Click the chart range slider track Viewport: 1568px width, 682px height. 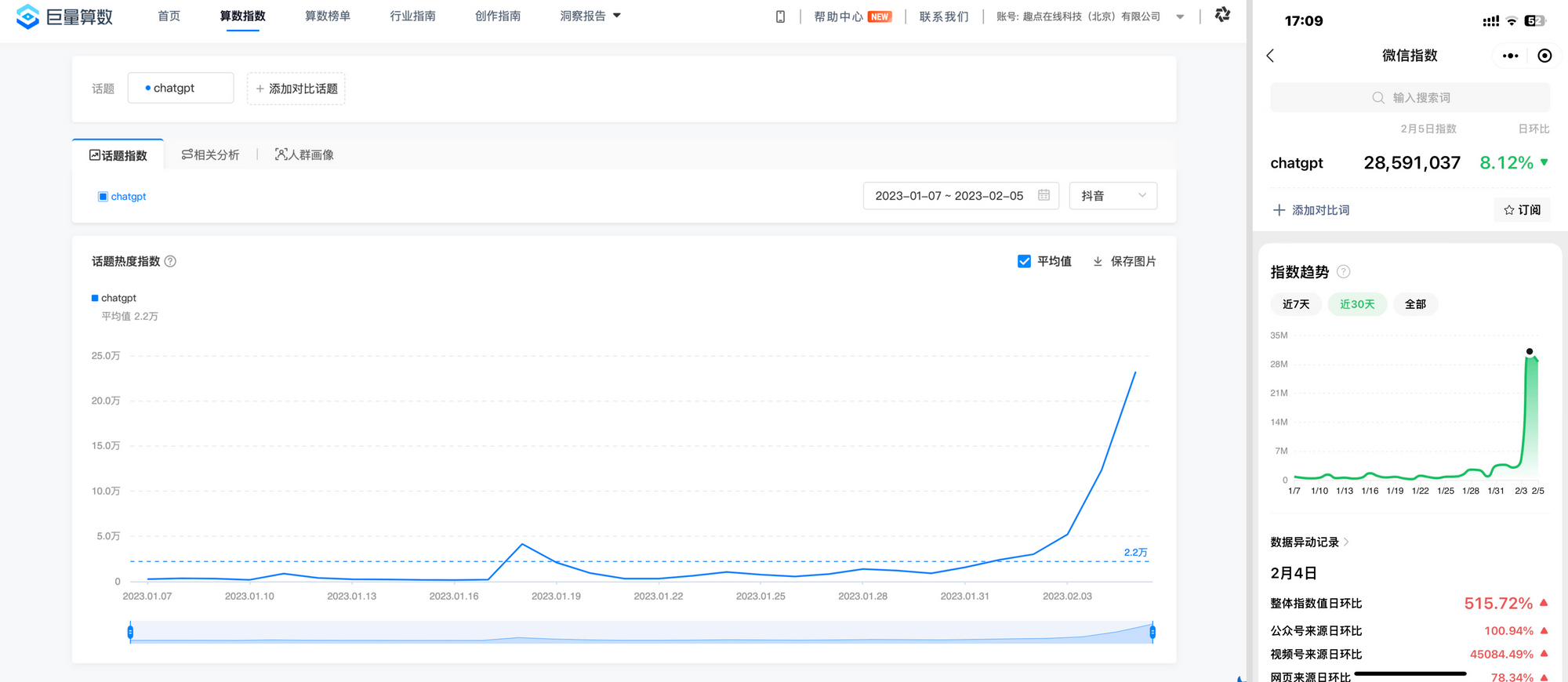click(641, 632)
